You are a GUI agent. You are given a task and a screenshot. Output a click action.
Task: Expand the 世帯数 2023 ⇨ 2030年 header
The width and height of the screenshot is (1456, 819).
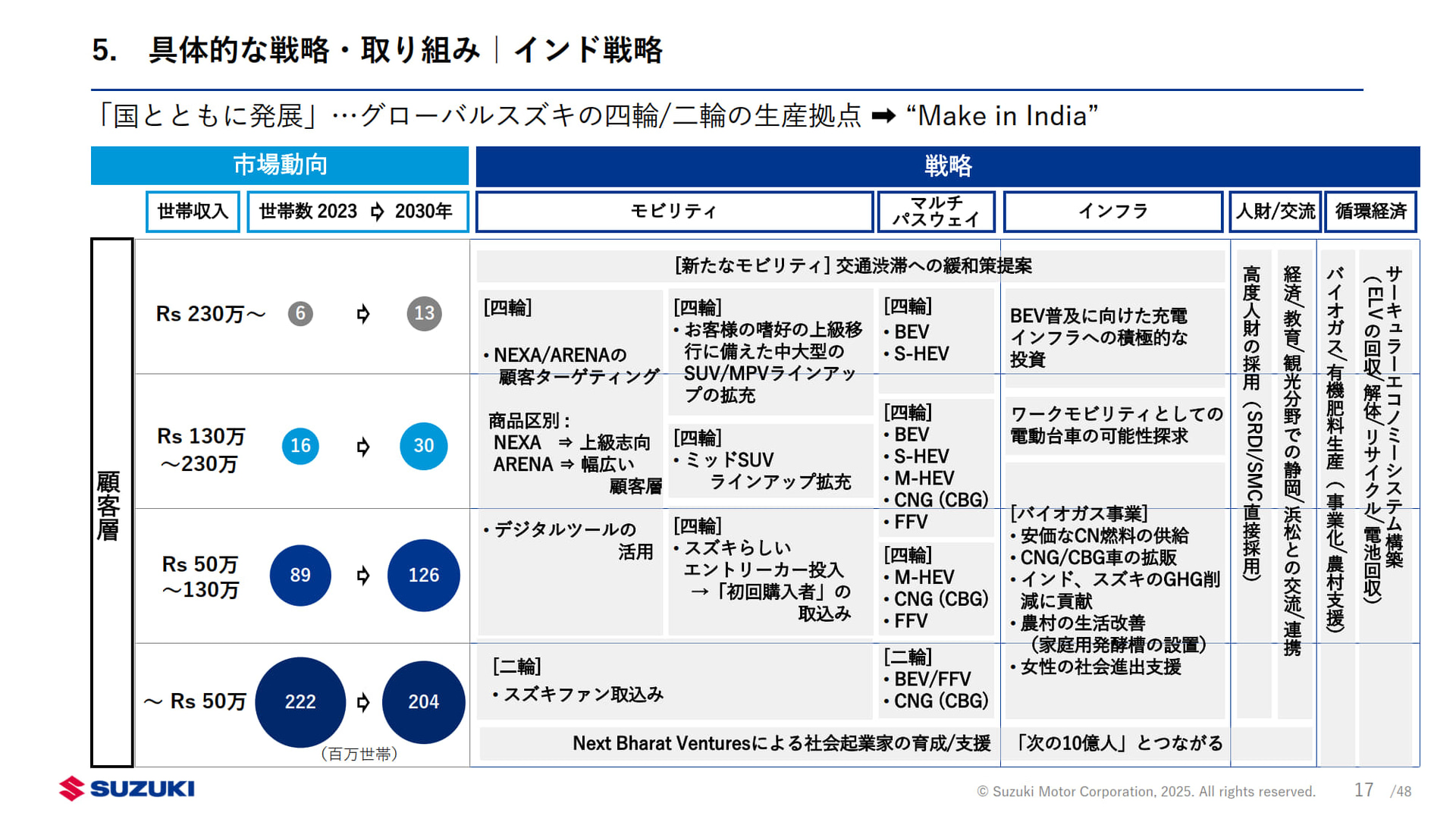coord(356,212)
